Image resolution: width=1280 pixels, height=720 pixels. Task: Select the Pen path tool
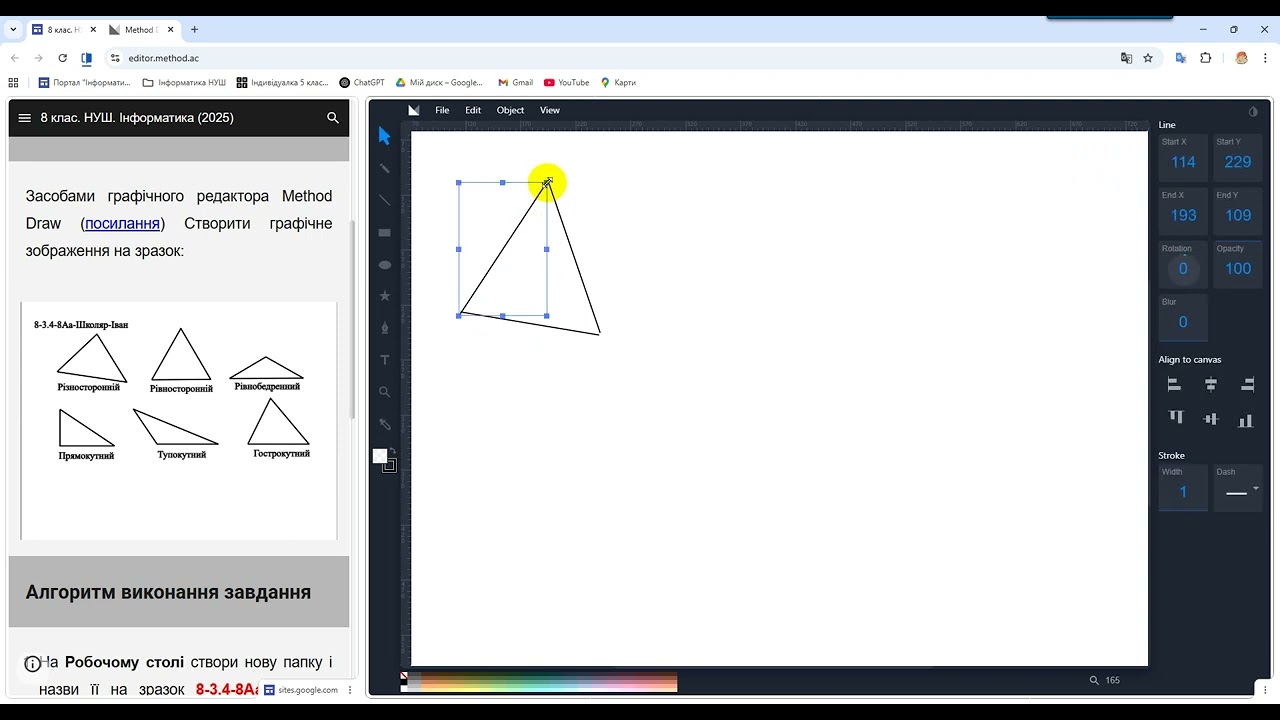pos(385,328)
